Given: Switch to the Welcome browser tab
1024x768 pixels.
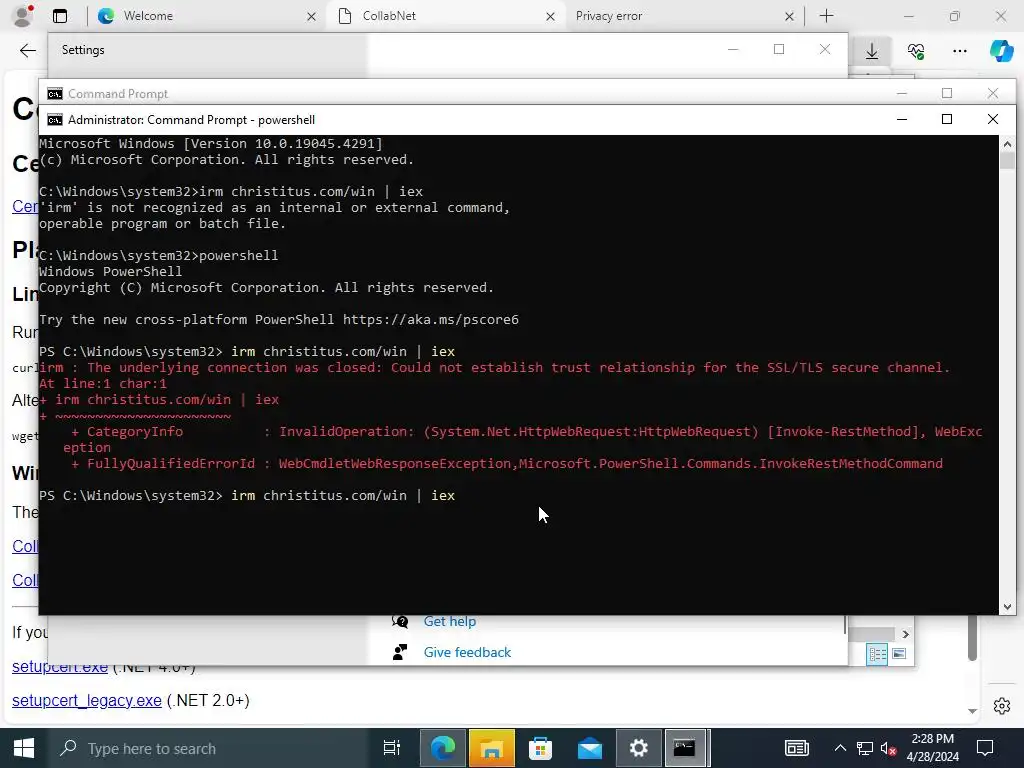Looking at the screenshot, I should click(206, 16).
